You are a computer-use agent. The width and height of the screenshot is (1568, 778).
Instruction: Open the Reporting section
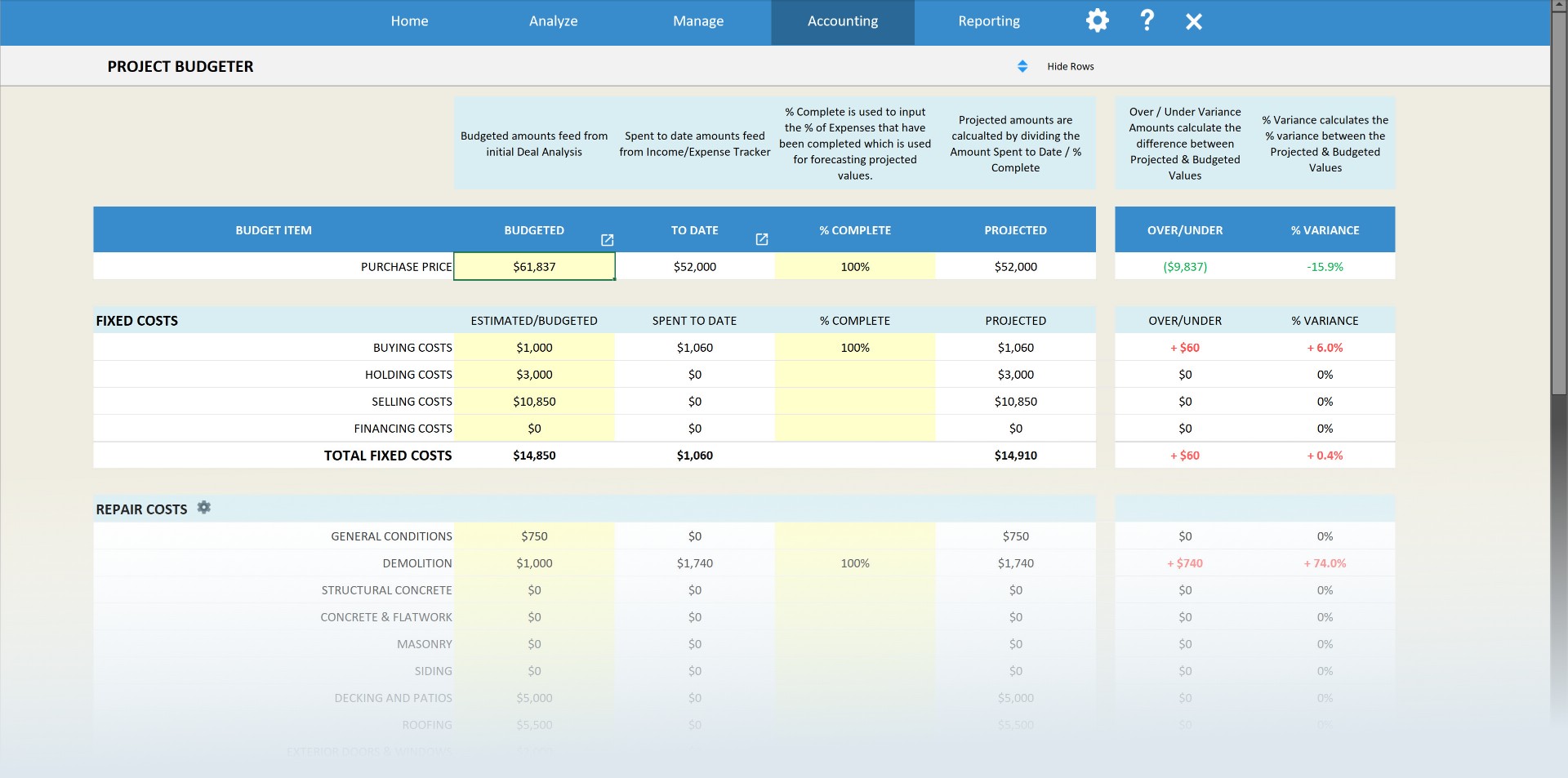pyautogui.click(x=988, y=21)
